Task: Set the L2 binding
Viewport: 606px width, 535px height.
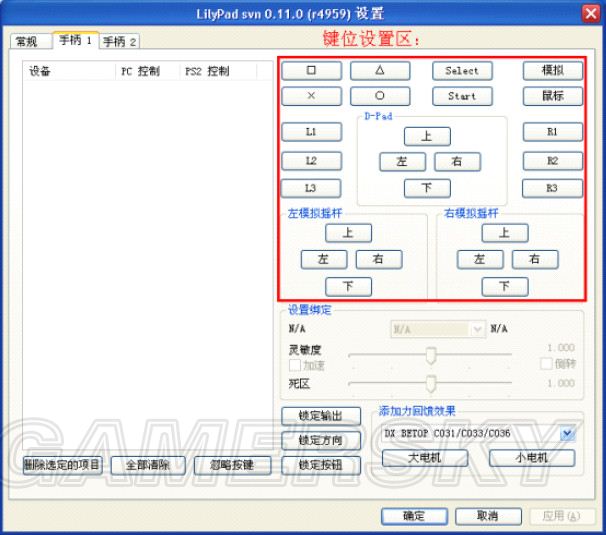Action: tap(312, 161)
